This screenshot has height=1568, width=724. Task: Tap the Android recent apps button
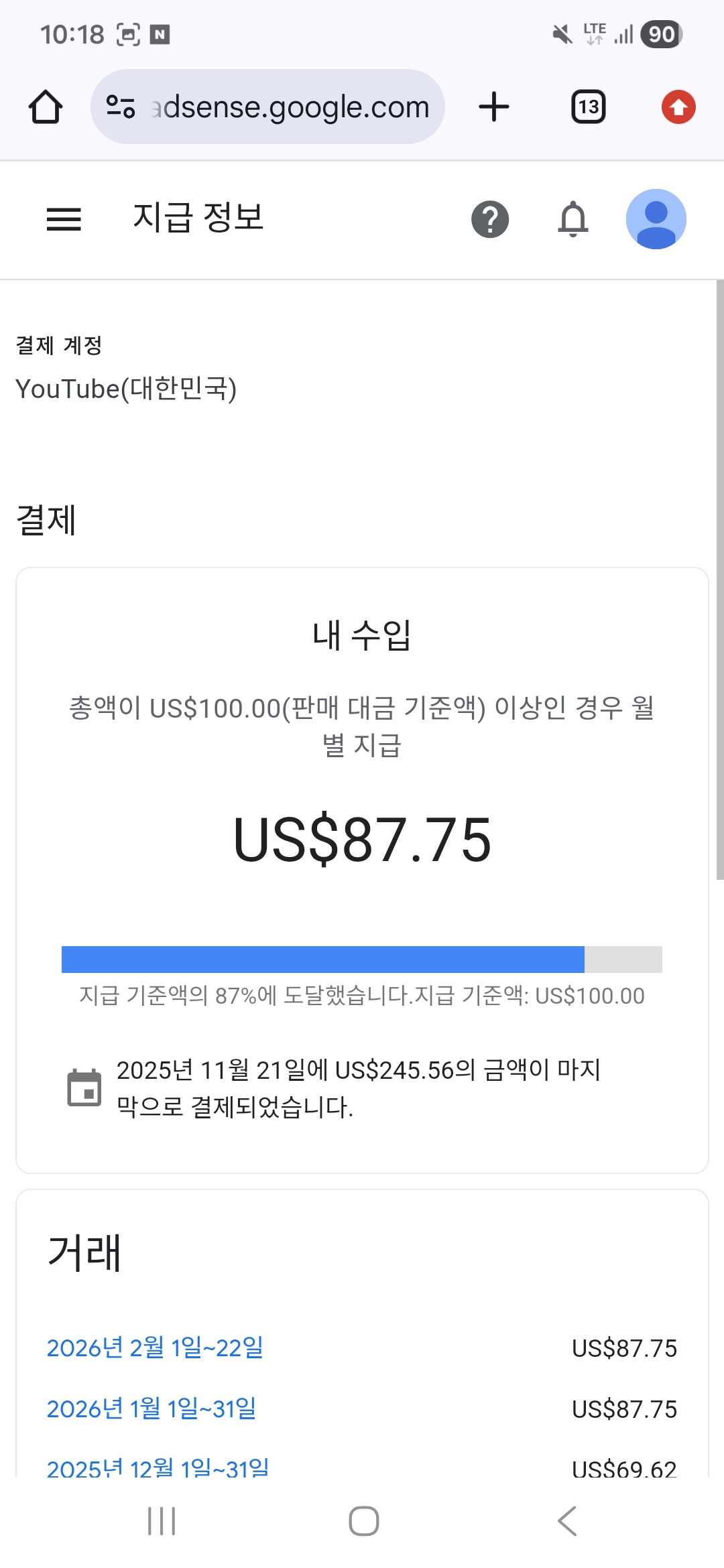162,1521
